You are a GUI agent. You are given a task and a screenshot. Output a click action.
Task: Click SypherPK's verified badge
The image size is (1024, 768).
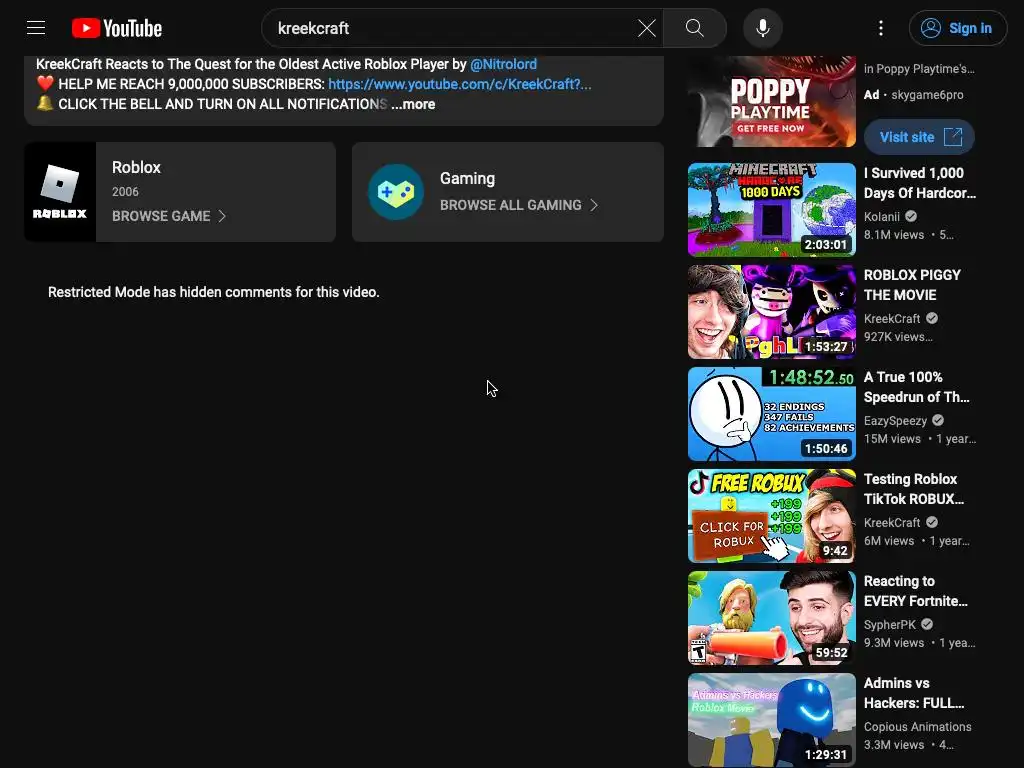point(927,624)
